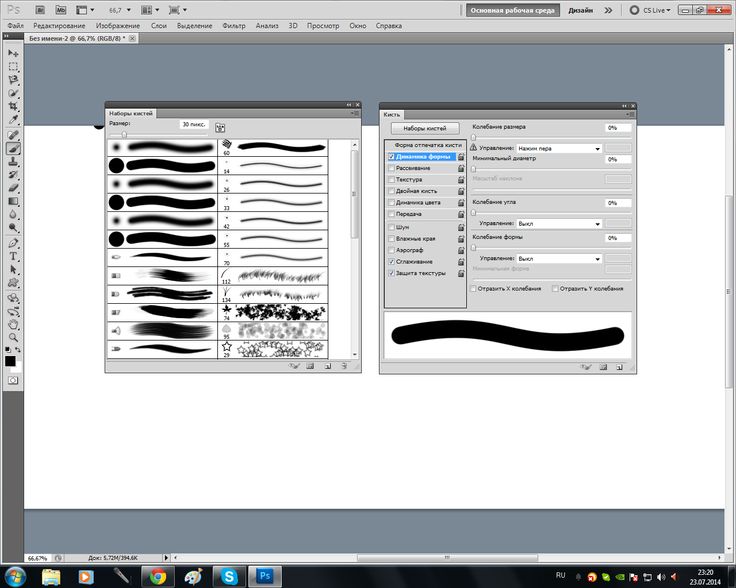Toggle Динамика формы checkbox
736x588 pixels.
[391, 157]
